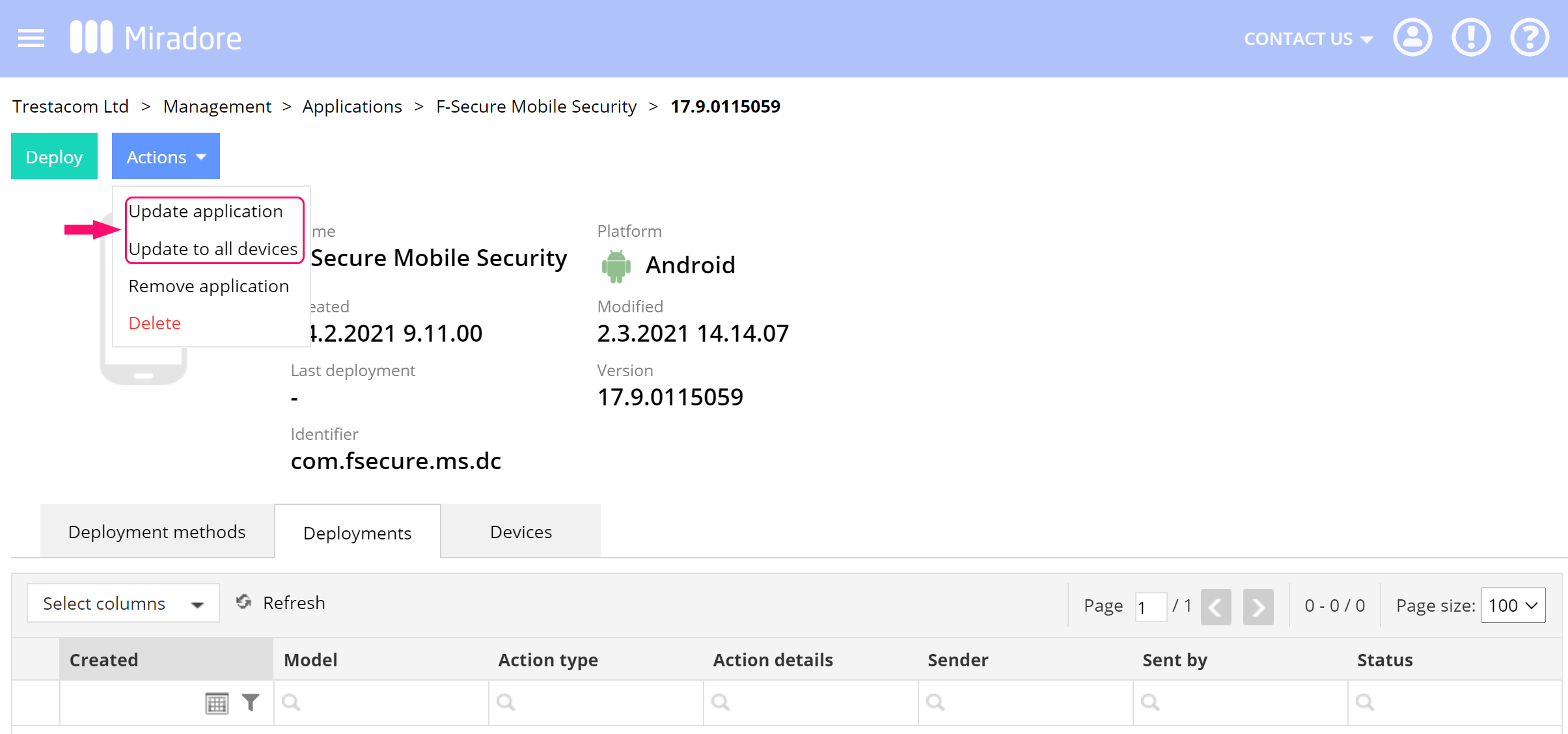This screenshot has height=734, width=1568.
Task: Choose Update to all devices
Action: 213,249
